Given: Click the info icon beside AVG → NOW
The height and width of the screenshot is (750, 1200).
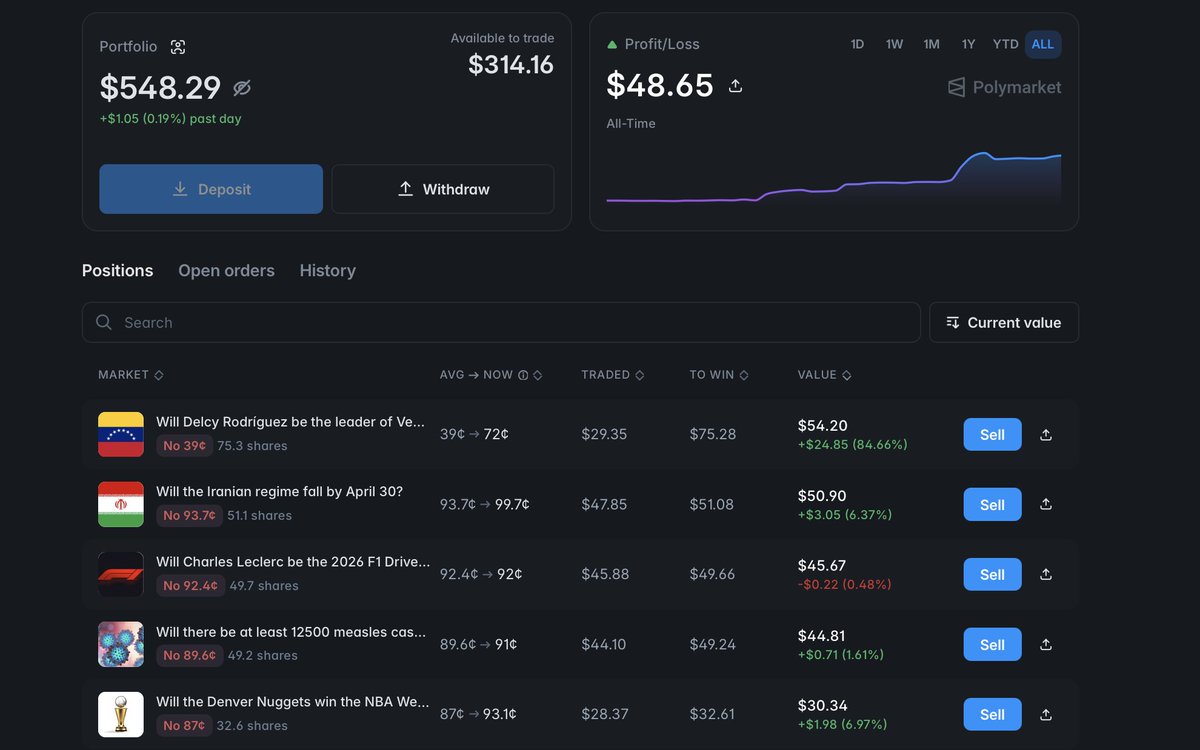Looking at the screenshot, I should pos(522,375).
